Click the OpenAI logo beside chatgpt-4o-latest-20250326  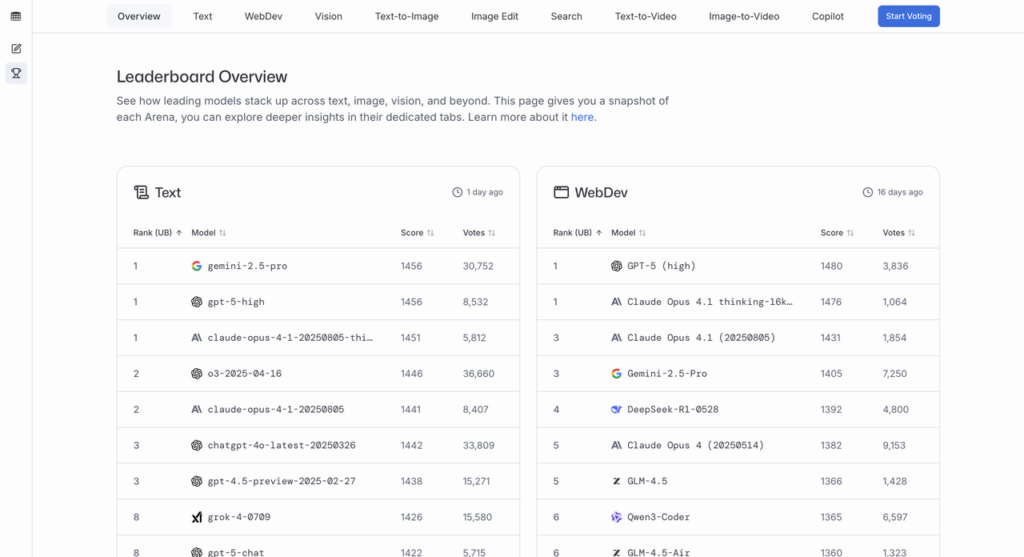point(197,445)
